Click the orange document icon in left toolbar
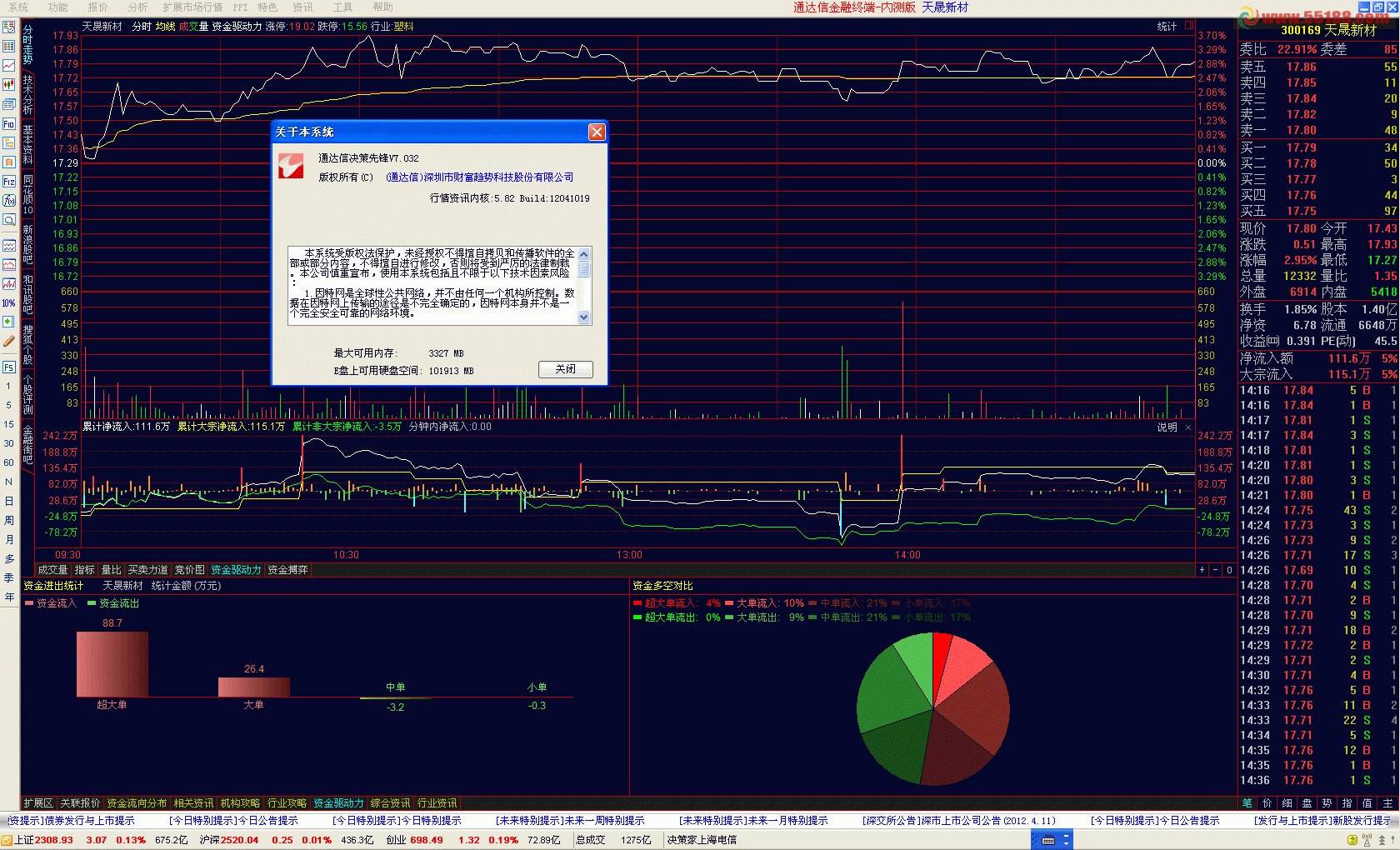 click(9, 162)
